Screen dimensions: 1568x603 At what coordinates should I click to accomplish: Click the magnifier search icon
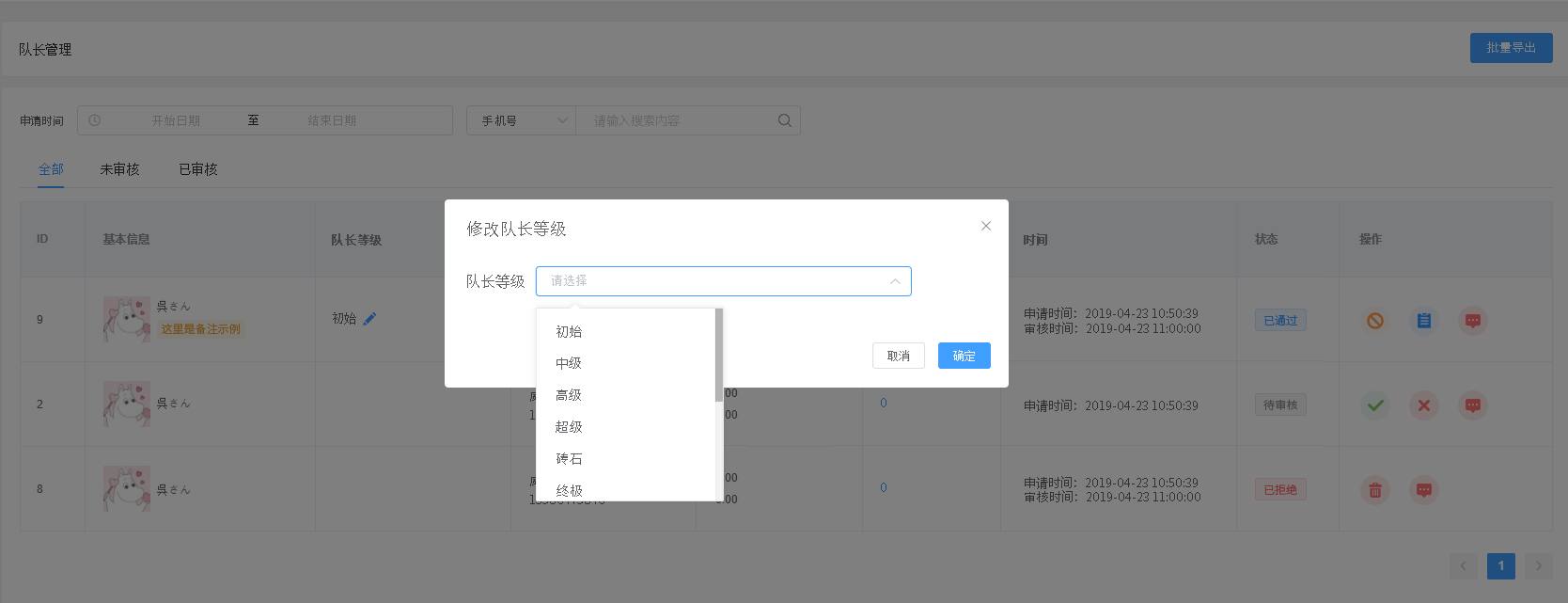784,120
